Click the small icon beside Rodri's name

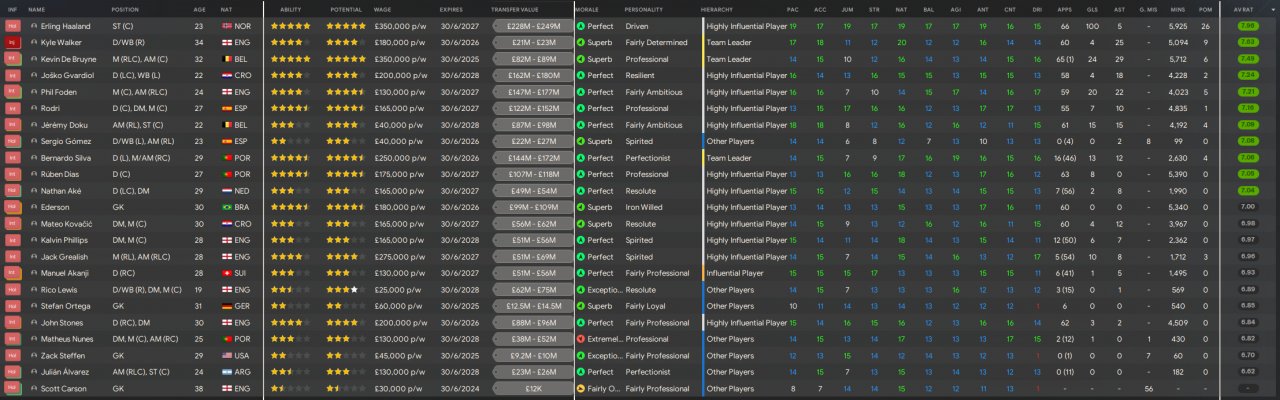34,108
